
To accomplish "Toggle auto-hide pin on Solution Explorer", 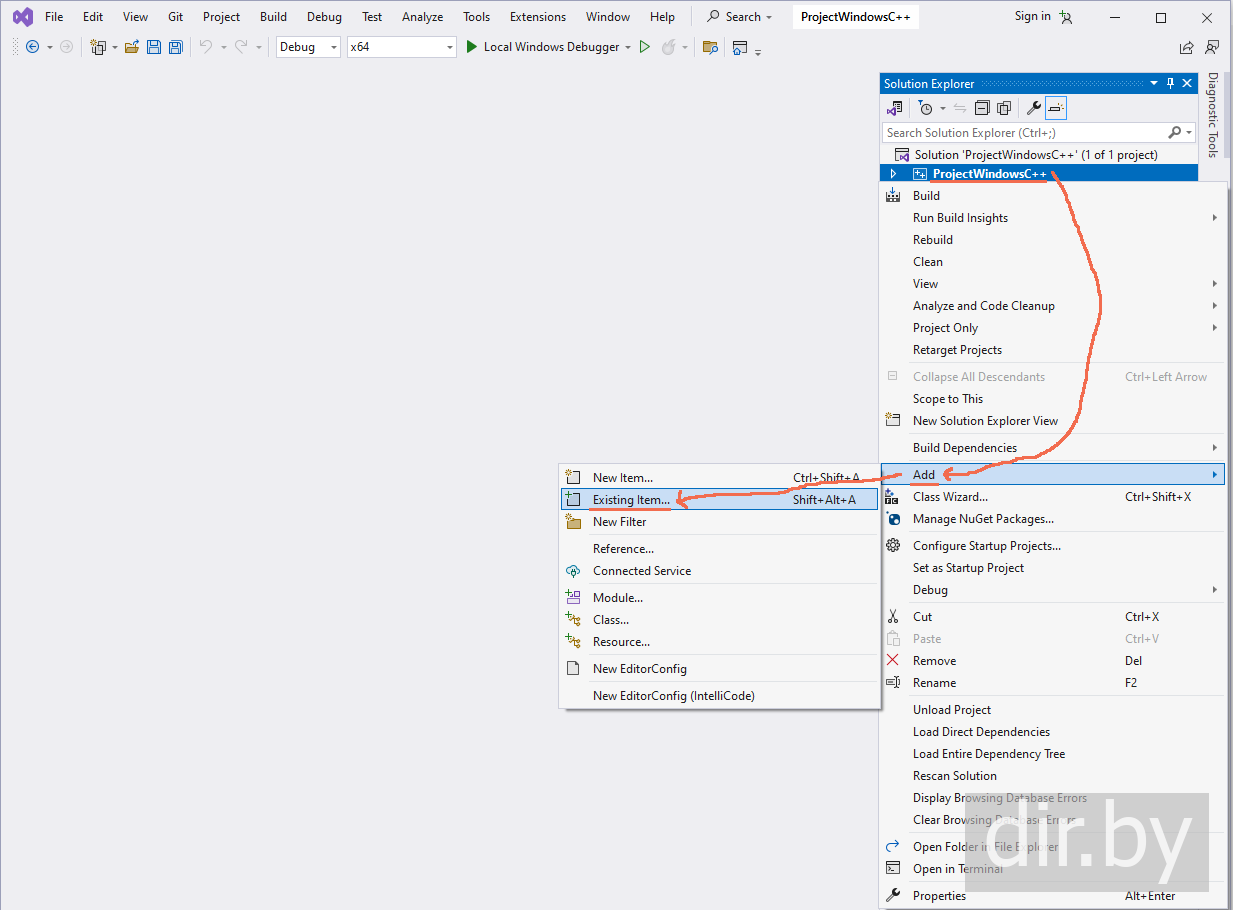I will [1170, 84].
